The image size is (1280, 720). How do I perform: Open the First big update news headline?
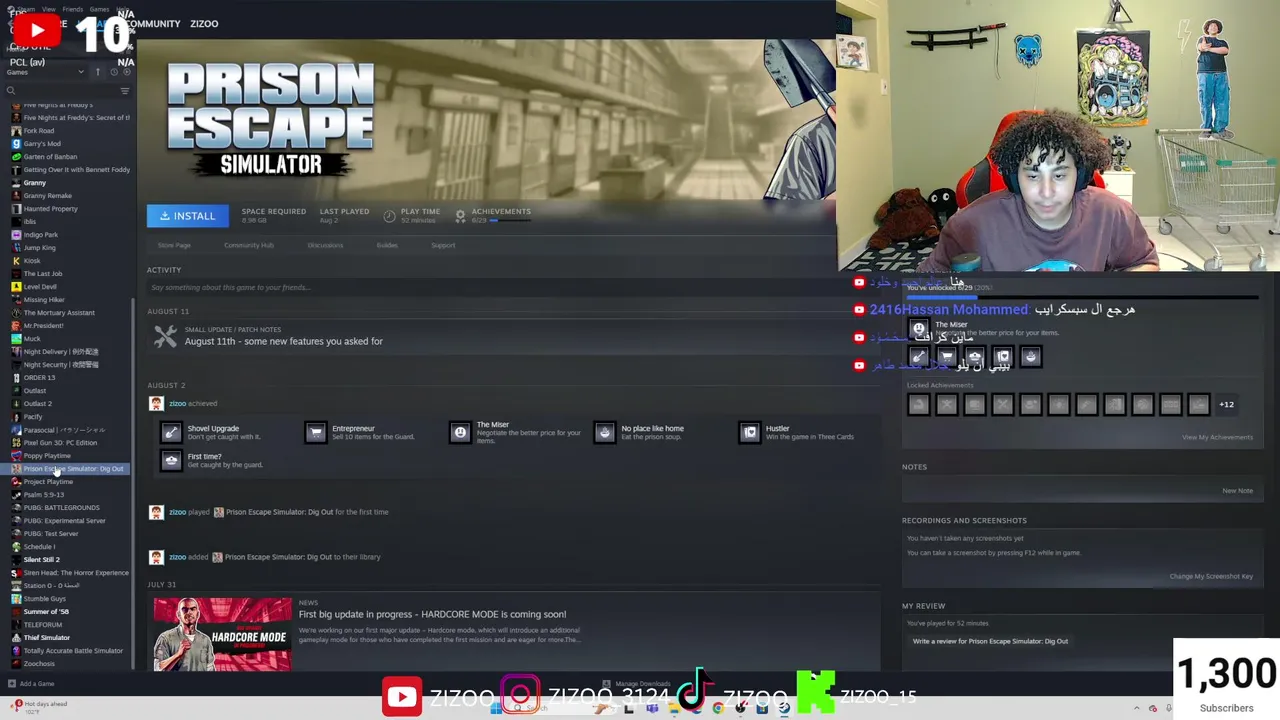pyautogui.click(x=432, y=614)
